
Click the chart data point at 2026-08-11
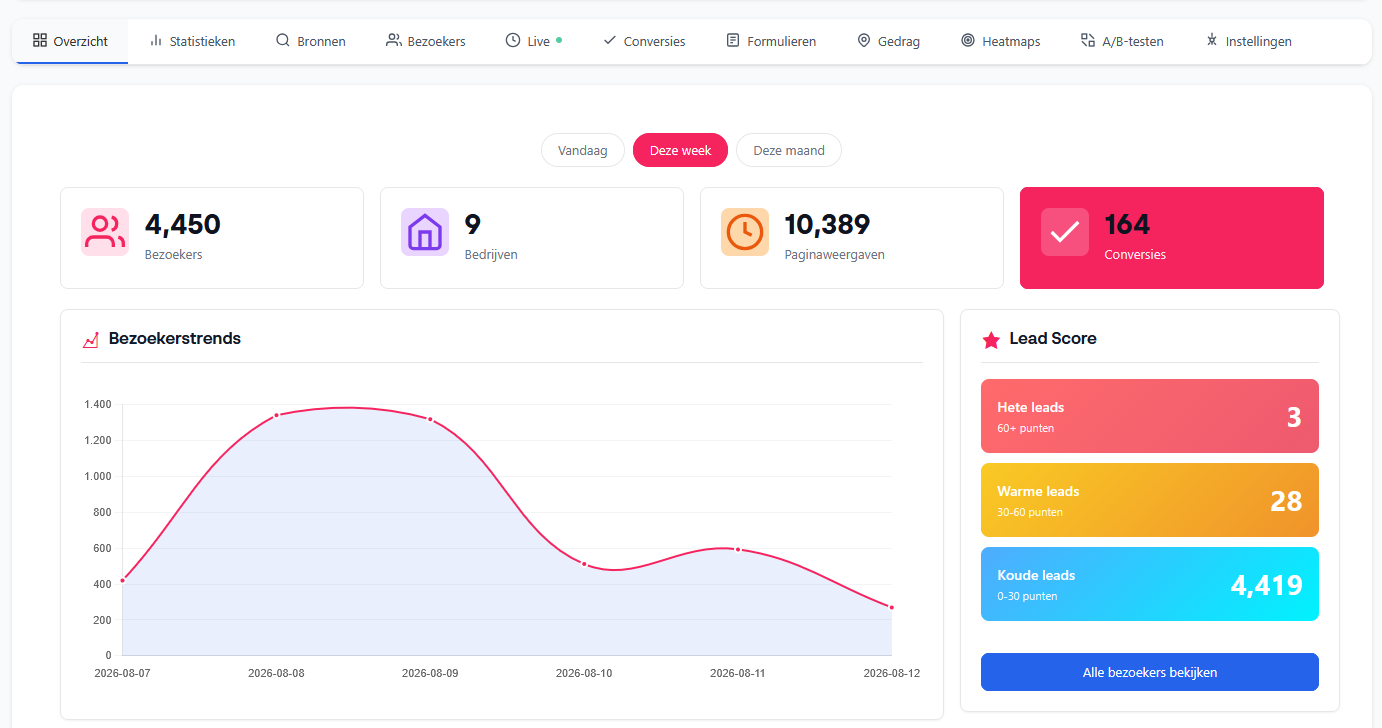[738, 549]
